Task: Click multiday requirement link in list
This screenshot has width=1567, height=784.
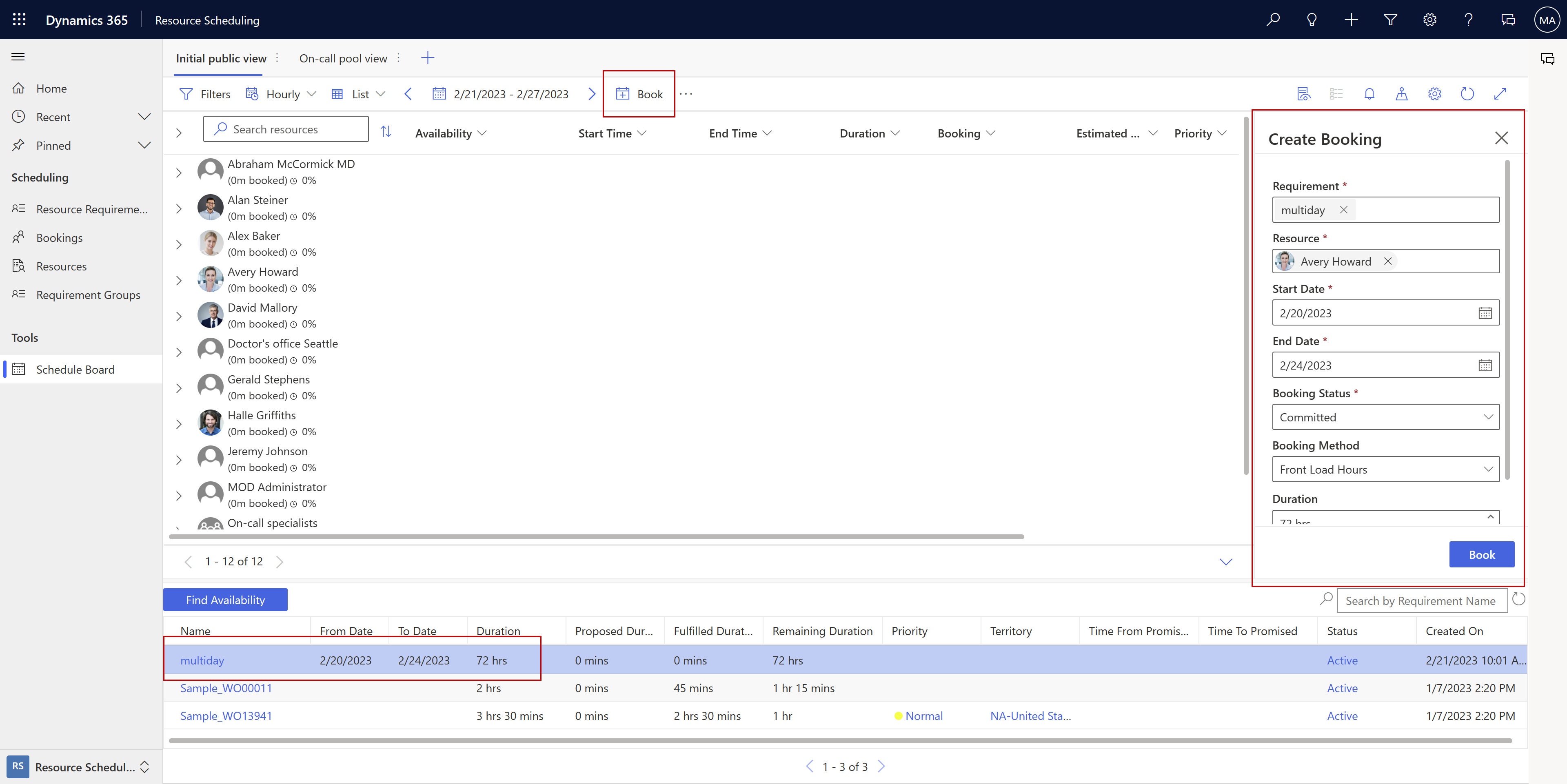Action: [x=201, y=660]
